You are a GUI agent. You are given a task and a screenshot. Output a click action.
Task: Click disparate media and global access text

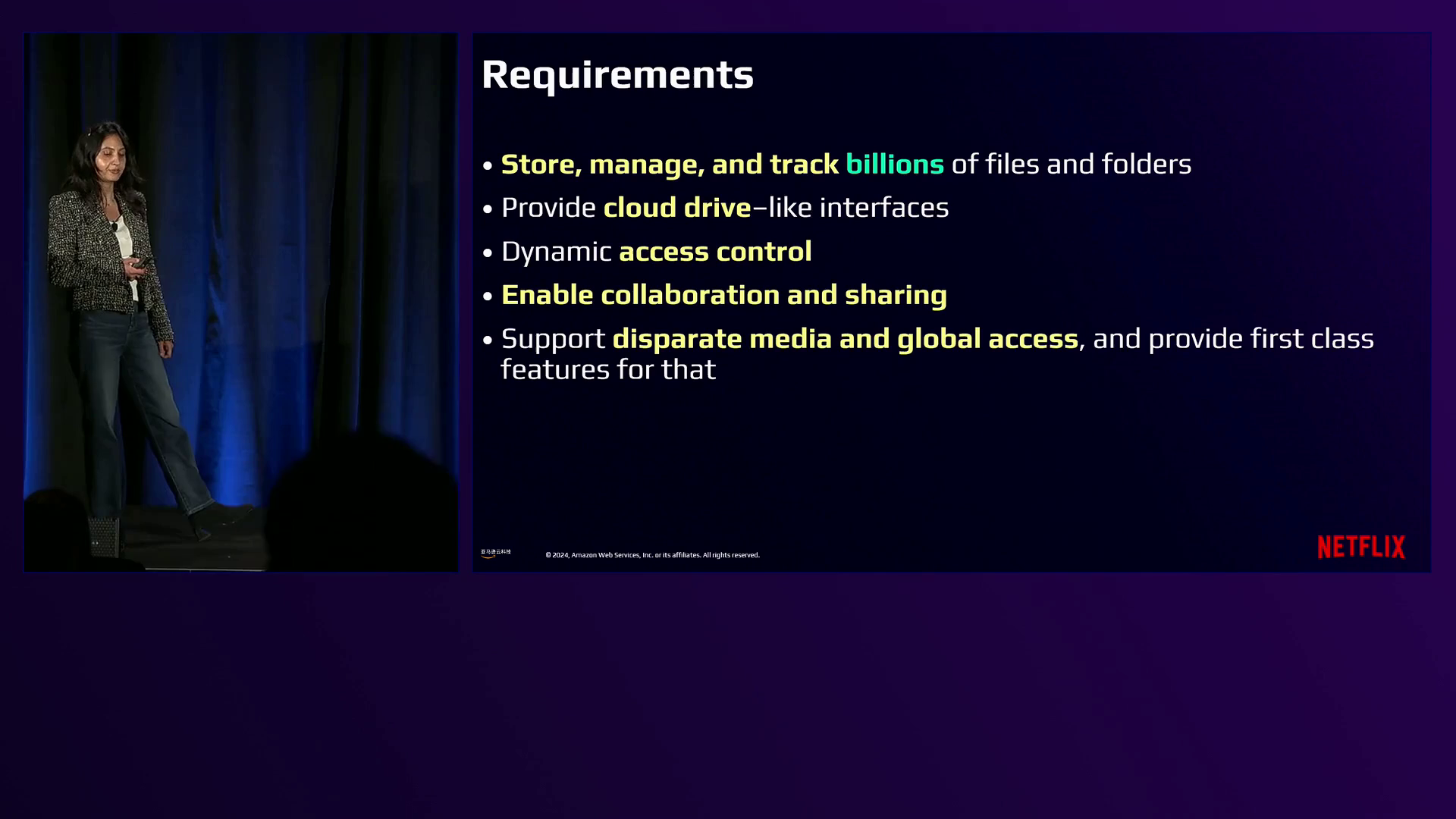point(844,339)
